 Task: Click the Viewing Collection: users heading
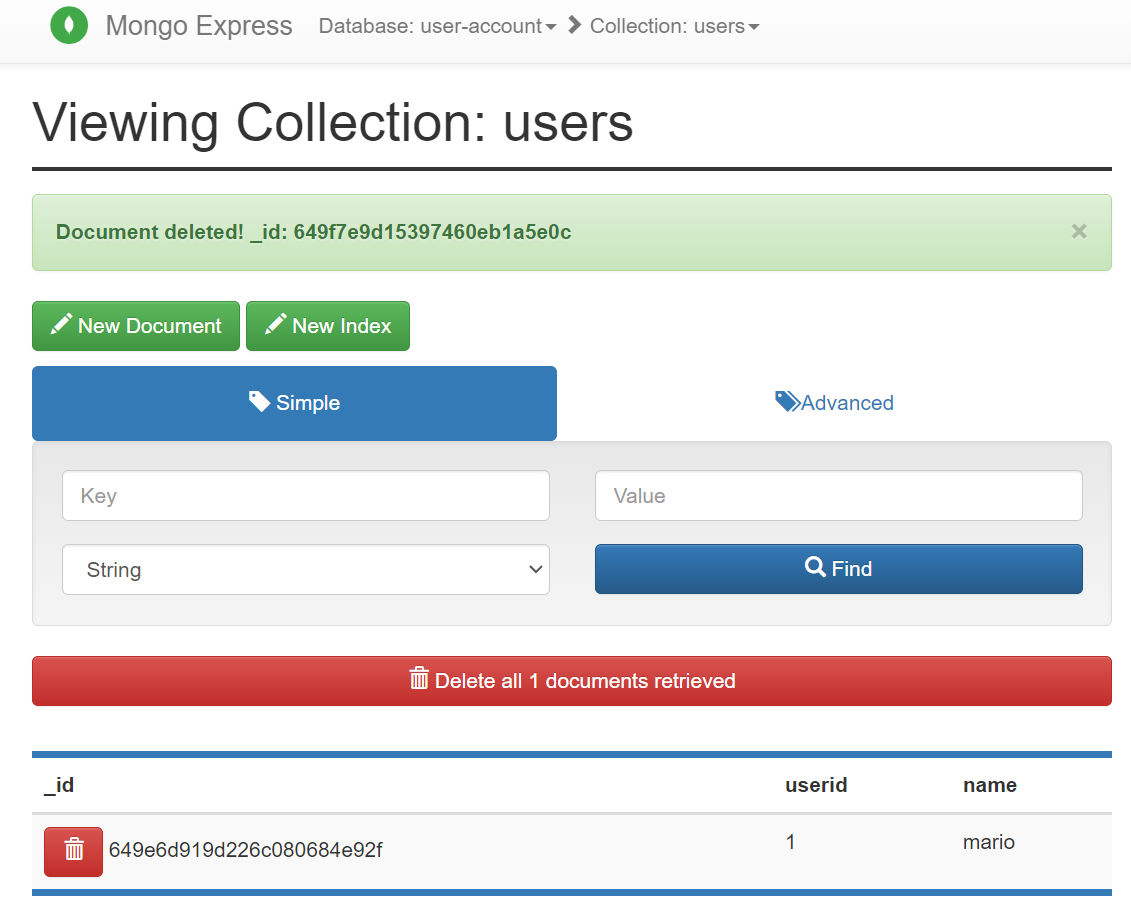pos(333,123)
